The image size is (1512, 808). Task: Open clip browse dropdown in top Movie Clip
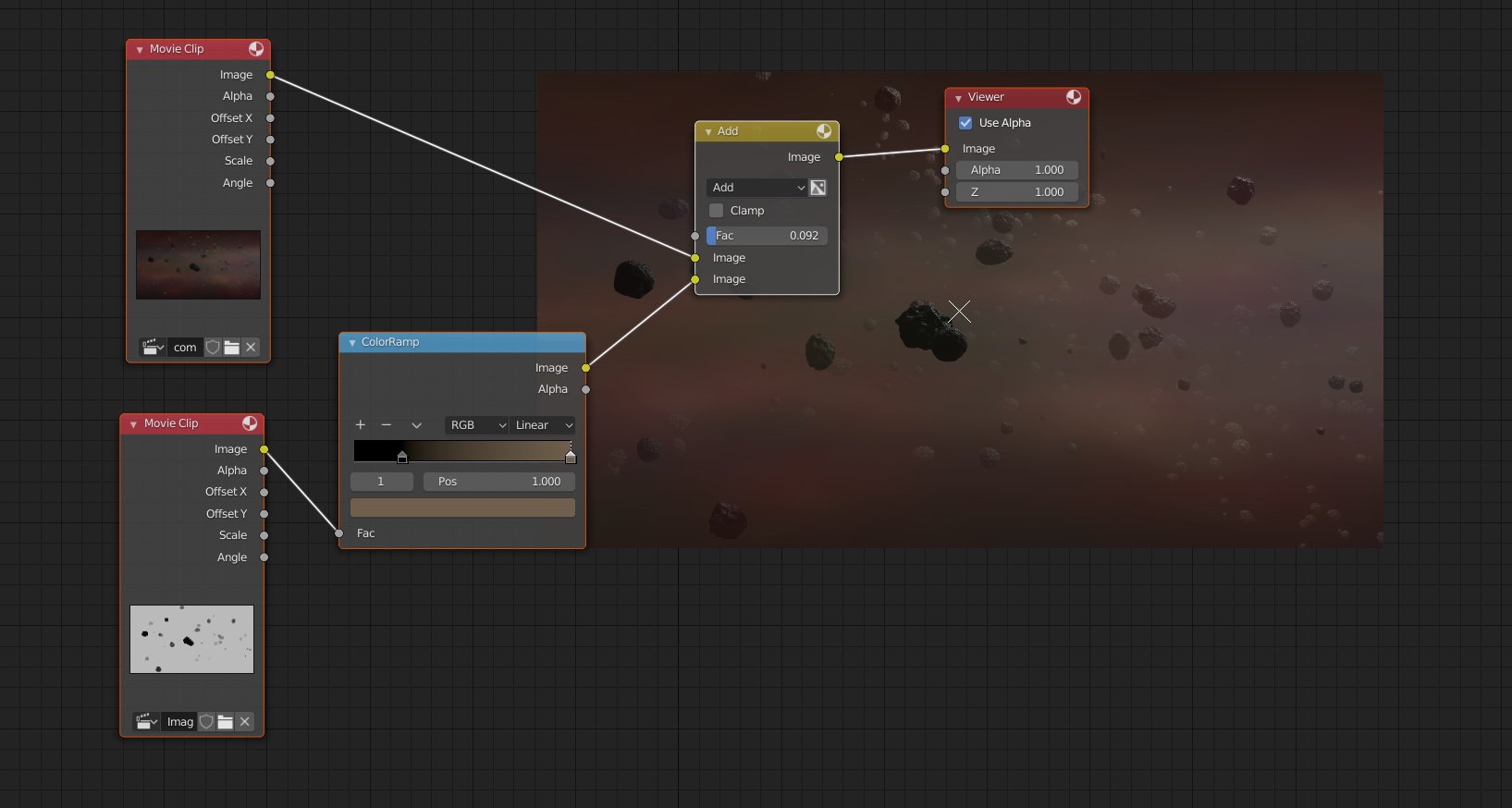click(153, 348)
